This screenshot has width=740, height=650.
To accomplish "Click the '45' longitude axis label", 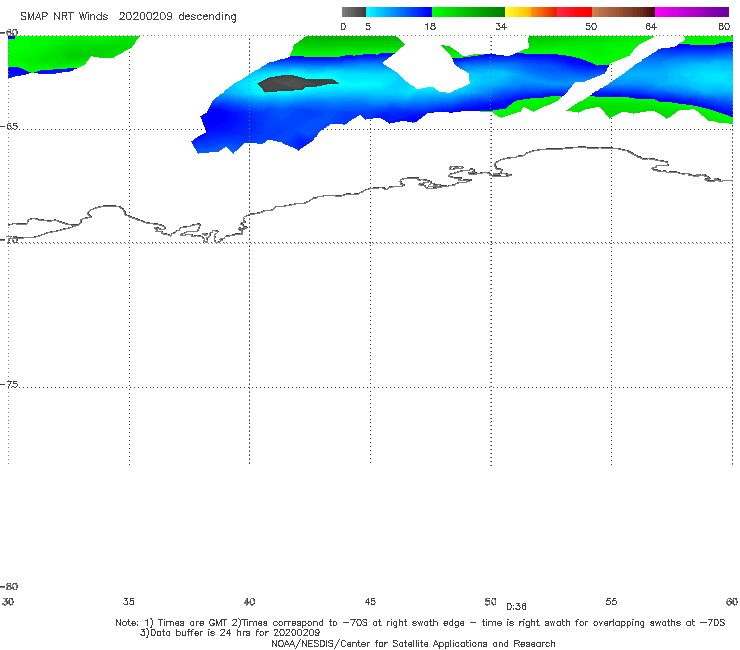I will click(x=370, y=601).
